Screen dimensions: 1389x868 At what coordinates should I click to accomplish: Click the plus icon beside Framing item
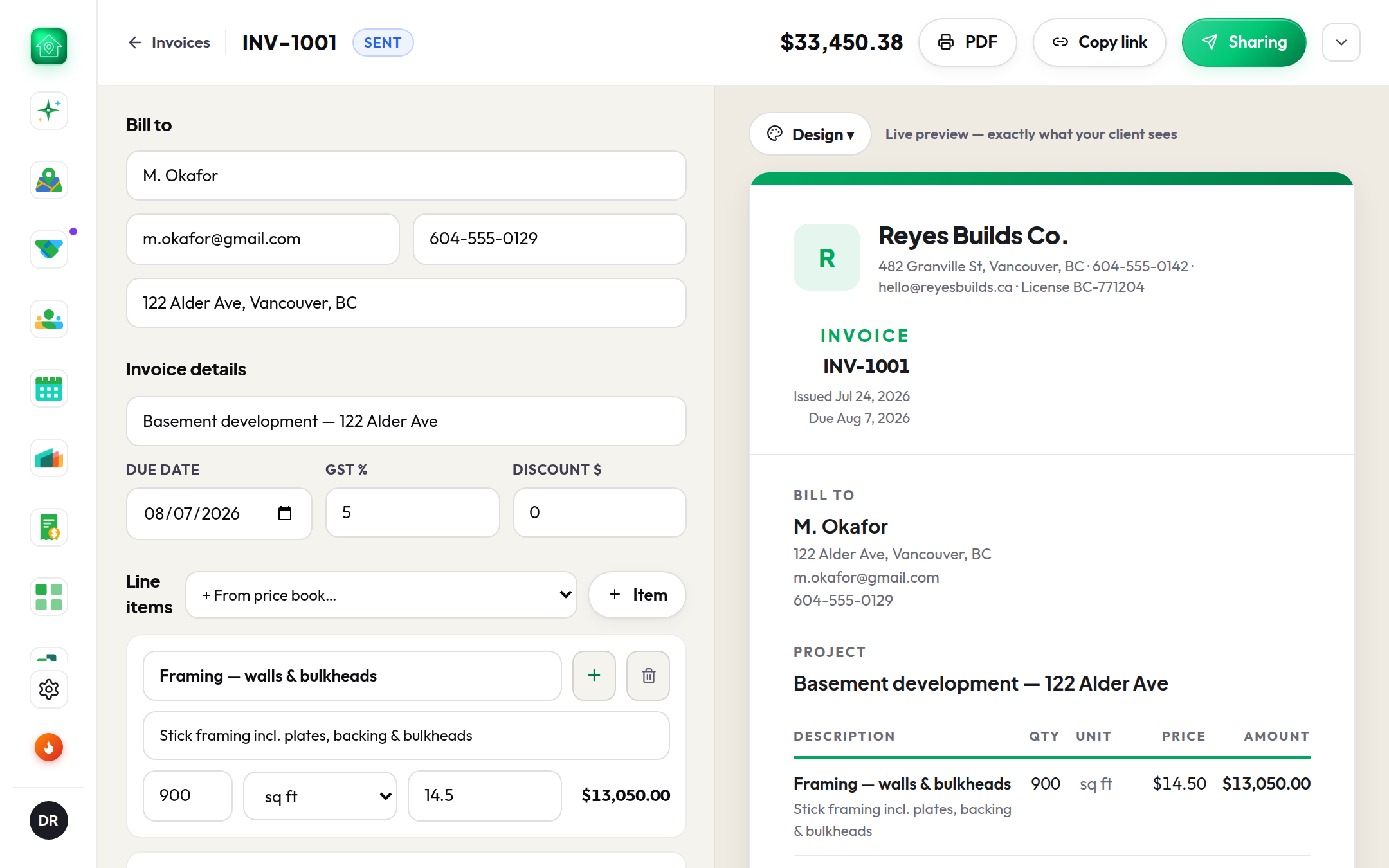coord(594,675)
